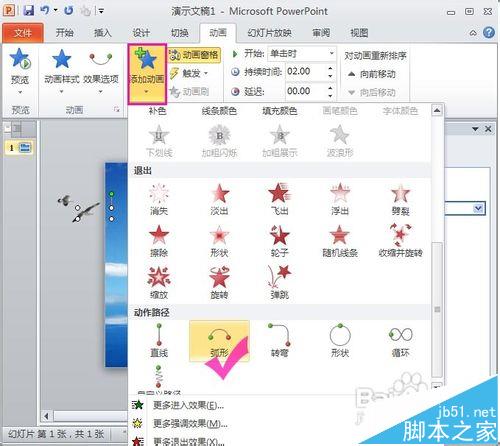Choose the 轮子 exit effect

[279, 241]
